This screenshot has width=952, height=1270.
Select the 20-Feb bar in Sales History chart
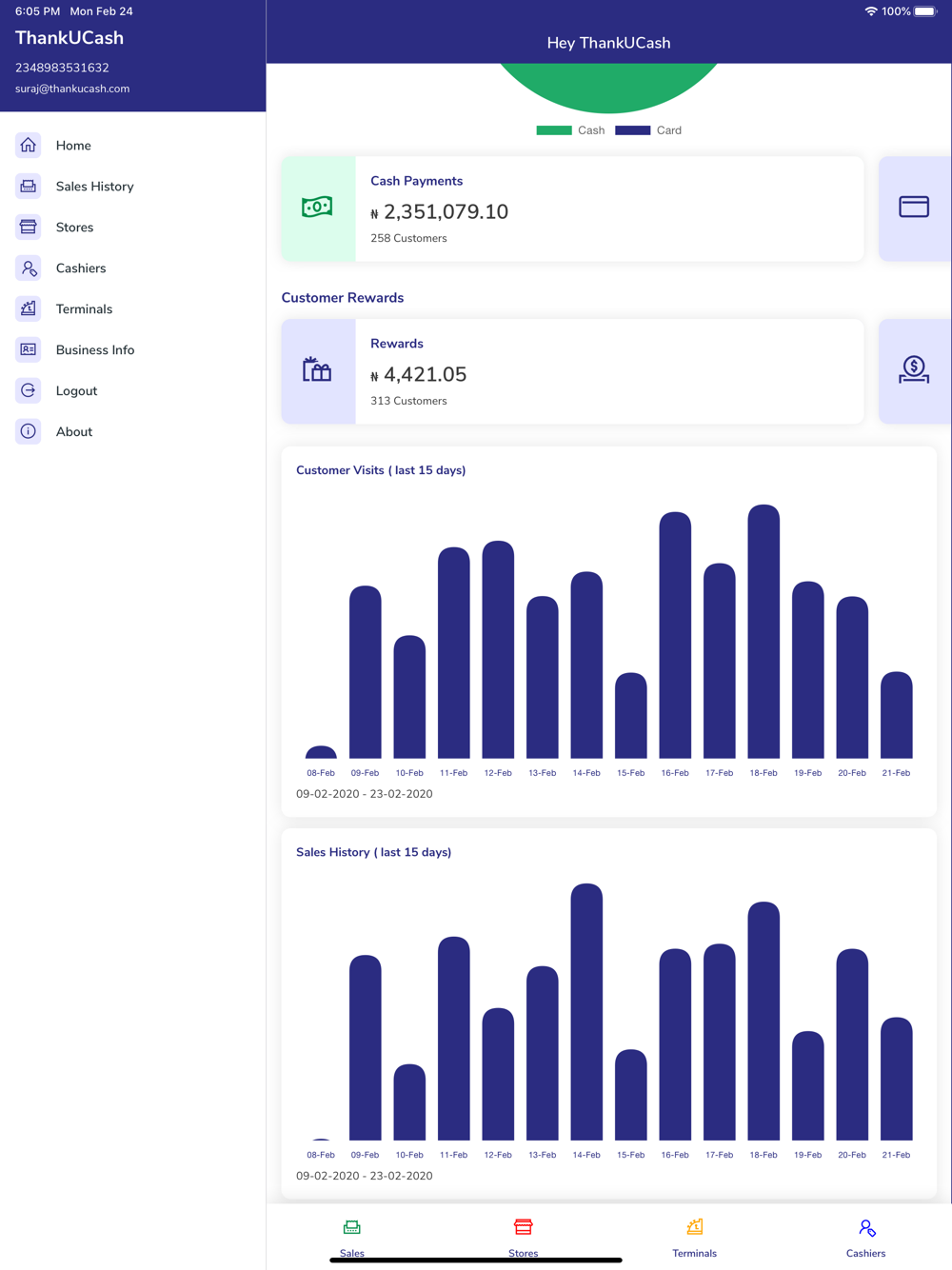point(852,1044)
